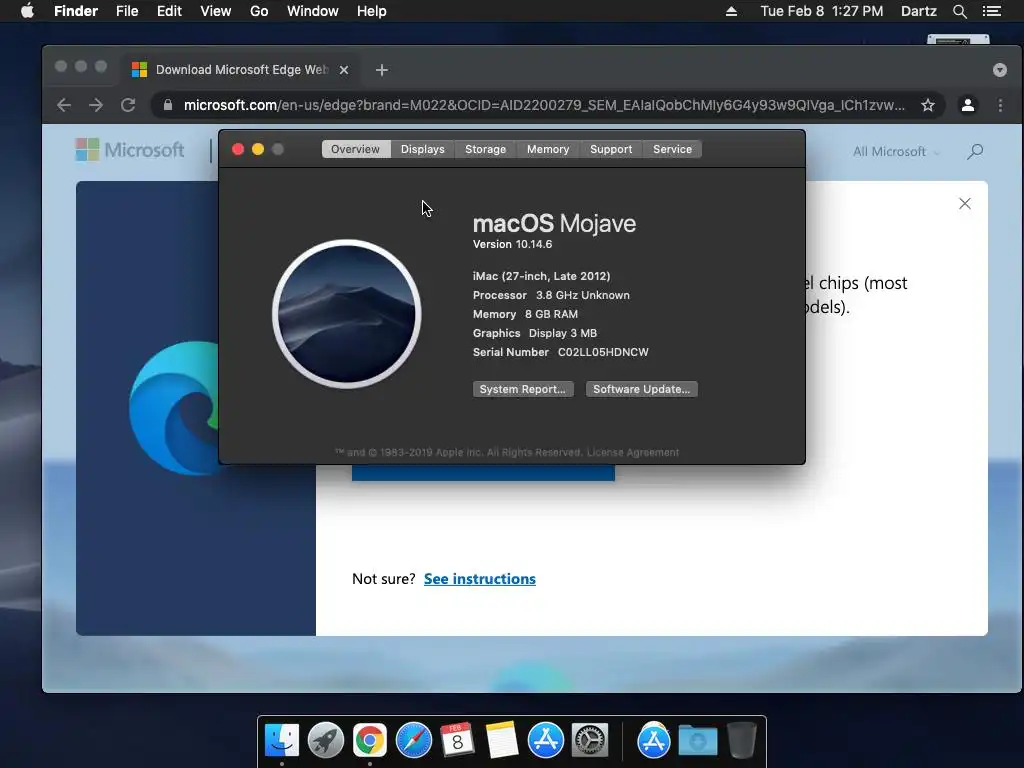This screenshot has height=768, width=1024.
Task: Click the site lock icon
Action: pos(168,105)
